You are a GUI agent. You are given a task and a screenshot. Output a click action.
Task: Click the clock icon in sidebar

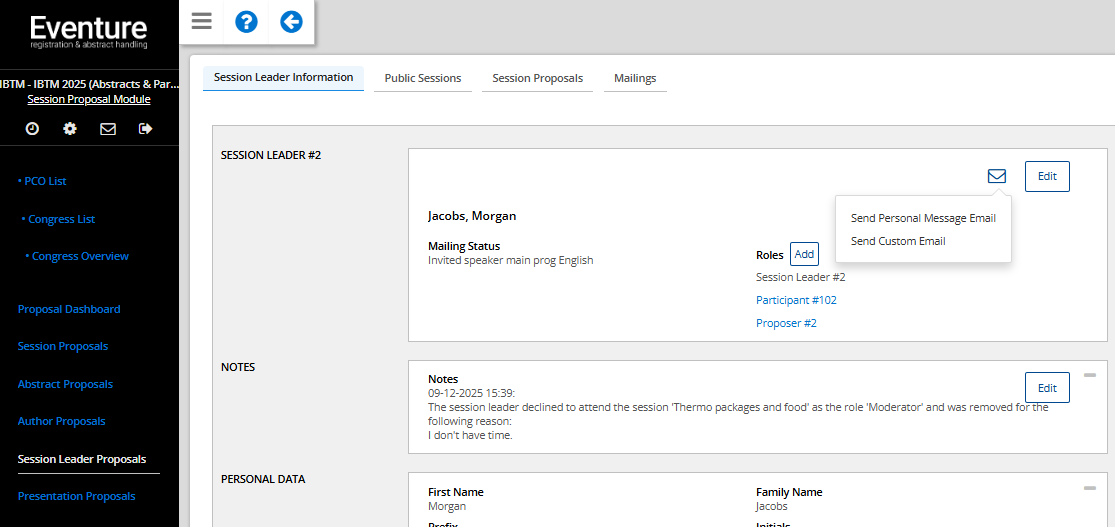[32, 128]
